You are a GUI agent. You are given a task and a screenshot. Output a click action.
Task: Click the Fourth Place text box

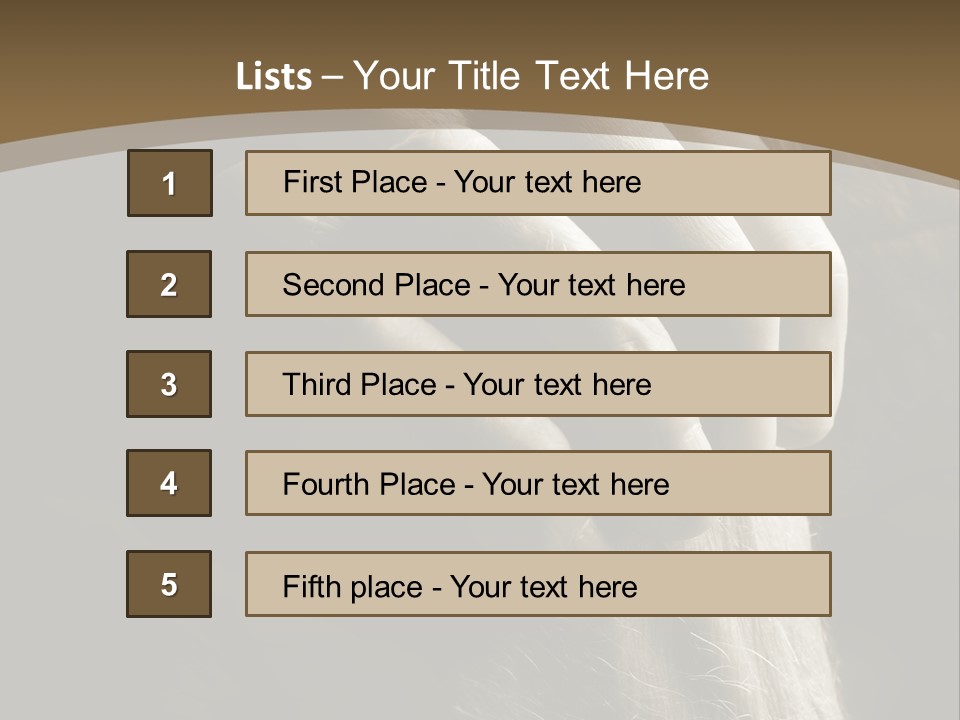[538, 483]
